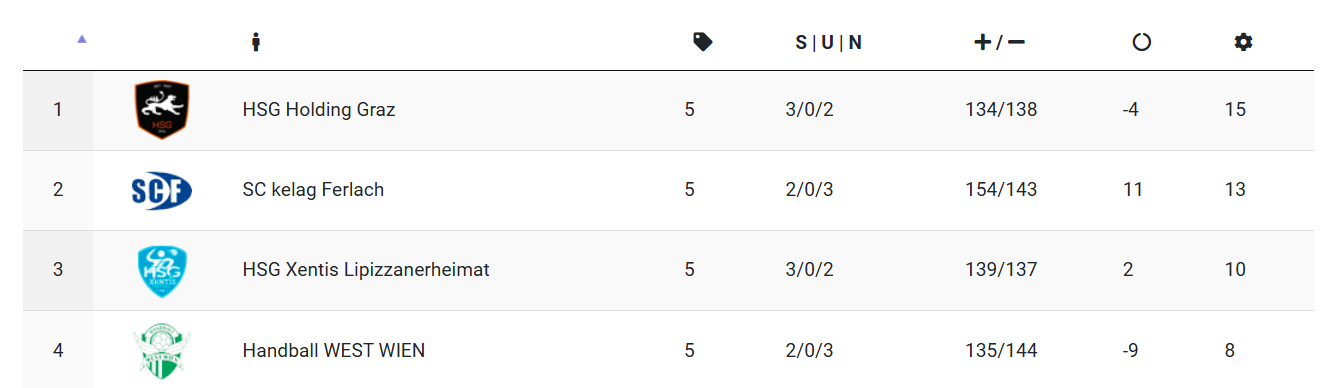
Task: Click the 15 points value for Graz
Action: [x=1235, y=110]
